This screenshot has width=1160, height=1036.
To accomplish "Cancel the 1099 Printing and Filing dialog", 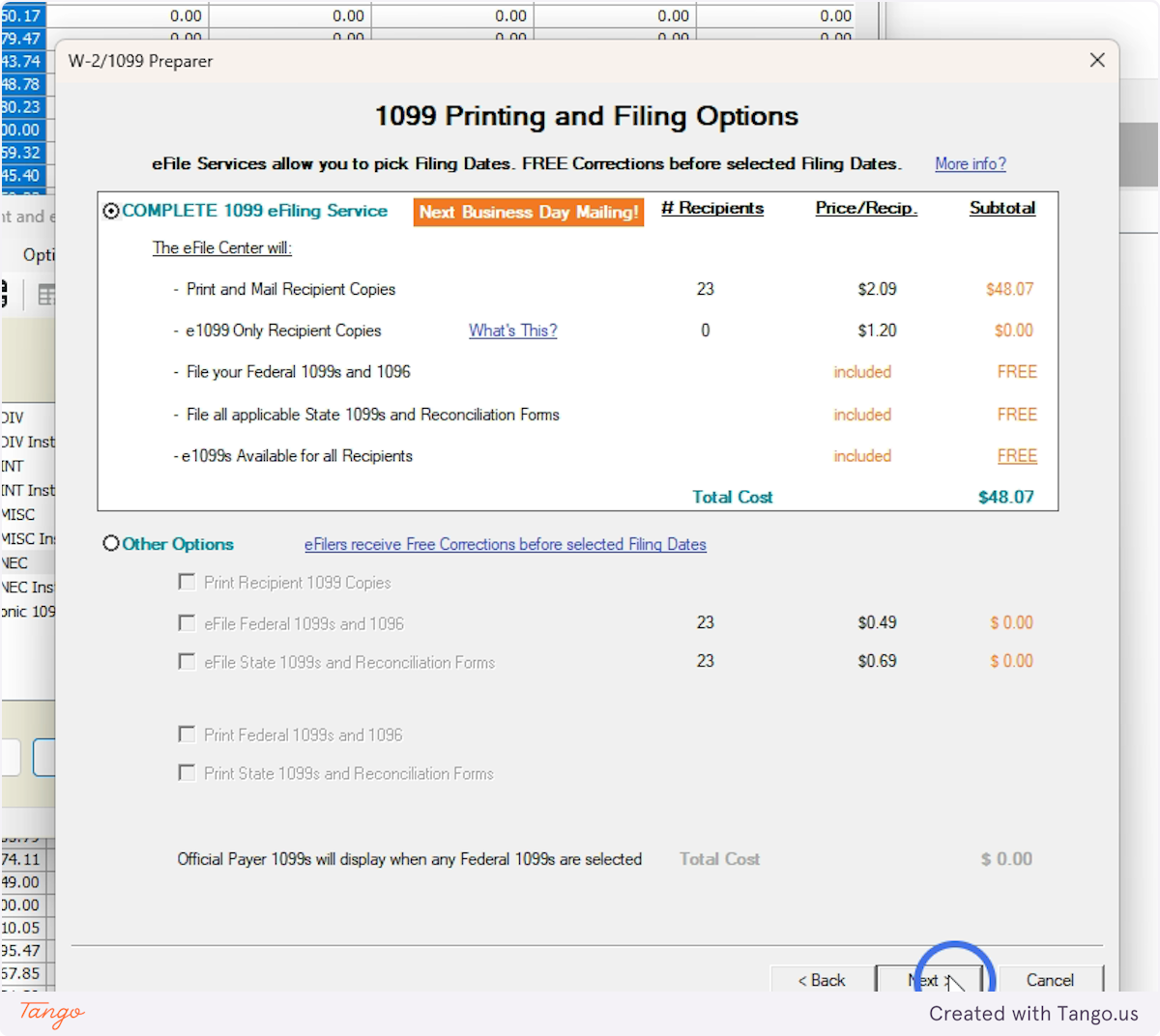I will (x=1051, y=979).
